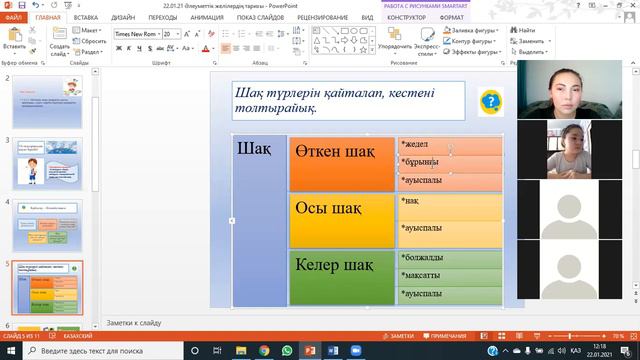Screen dimensions: 640x360
Task: Select the right arrow shape in gallery
Action: tap(344, 40)
